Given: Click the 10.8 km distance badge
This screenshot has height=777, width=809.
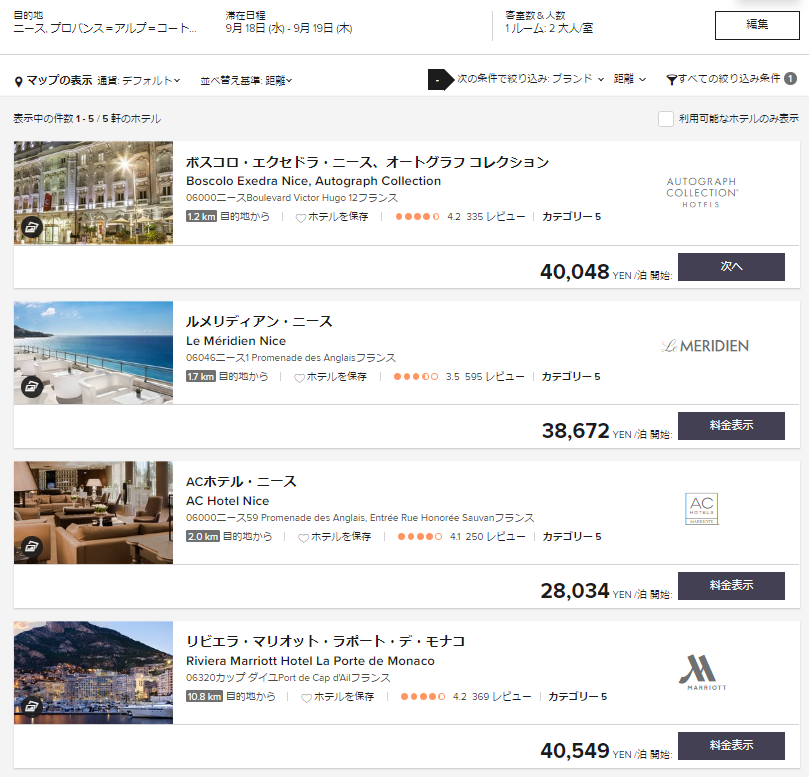Looking at the screenshot, I should point(204,697).
